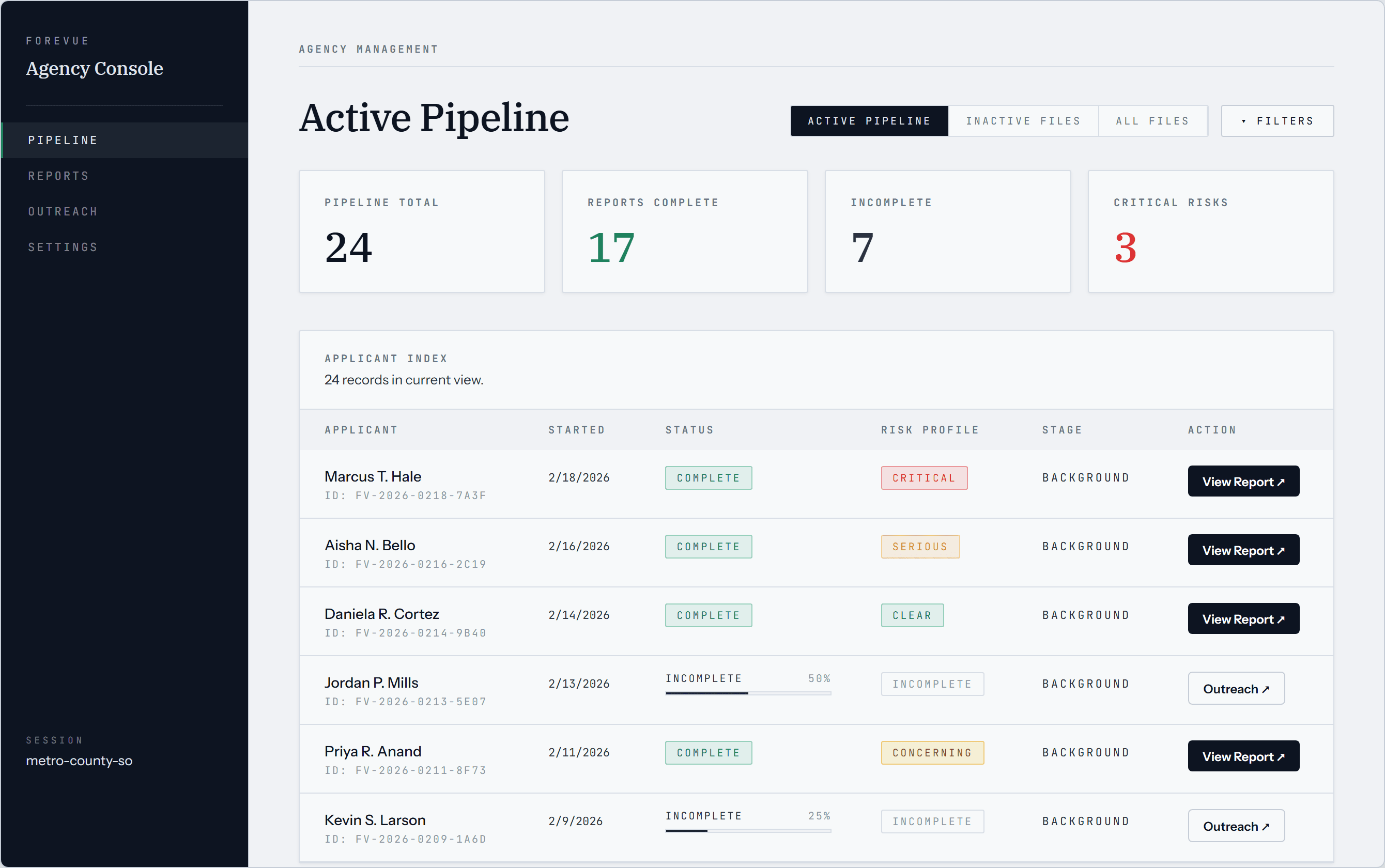Select applicant name Daniela R. Cortez
Screen dimensions: 1385x868
click(x=382, y=614)
